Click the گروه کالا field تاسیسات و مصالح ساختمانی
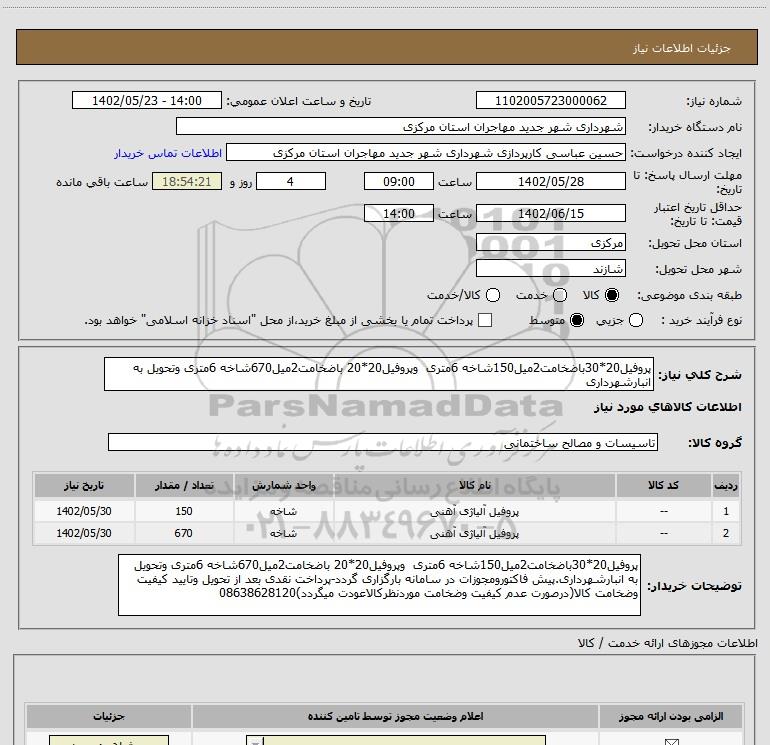Viewport: 770px width, 745px height. coord(383,442)
